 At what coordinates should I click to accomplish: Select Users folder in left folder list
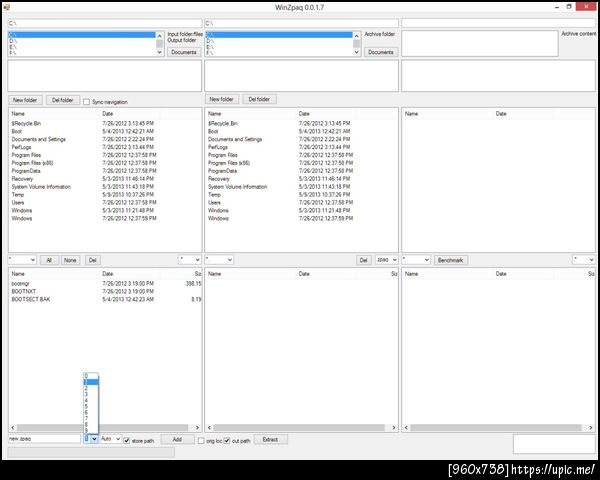point(18,202)
